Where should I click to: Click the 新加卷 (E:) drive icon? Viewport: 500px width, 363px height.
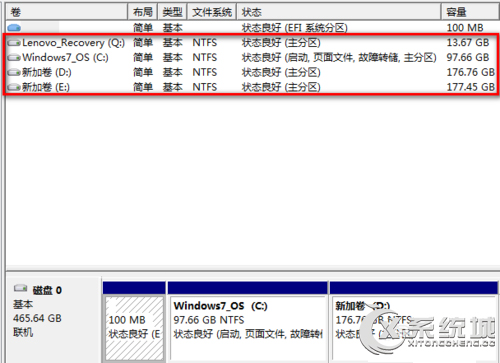point(14,87)
